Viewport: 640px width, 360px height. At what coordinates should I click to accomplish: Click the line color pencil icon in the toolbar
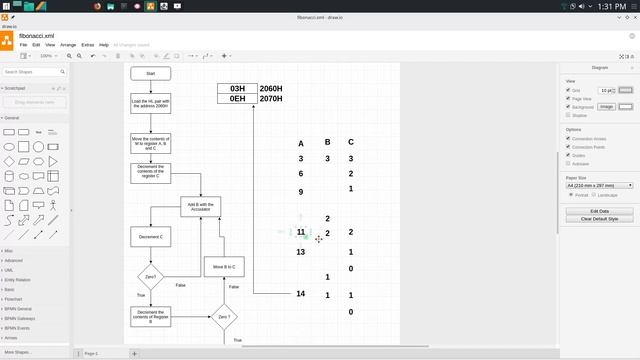[x=166, y=56]
